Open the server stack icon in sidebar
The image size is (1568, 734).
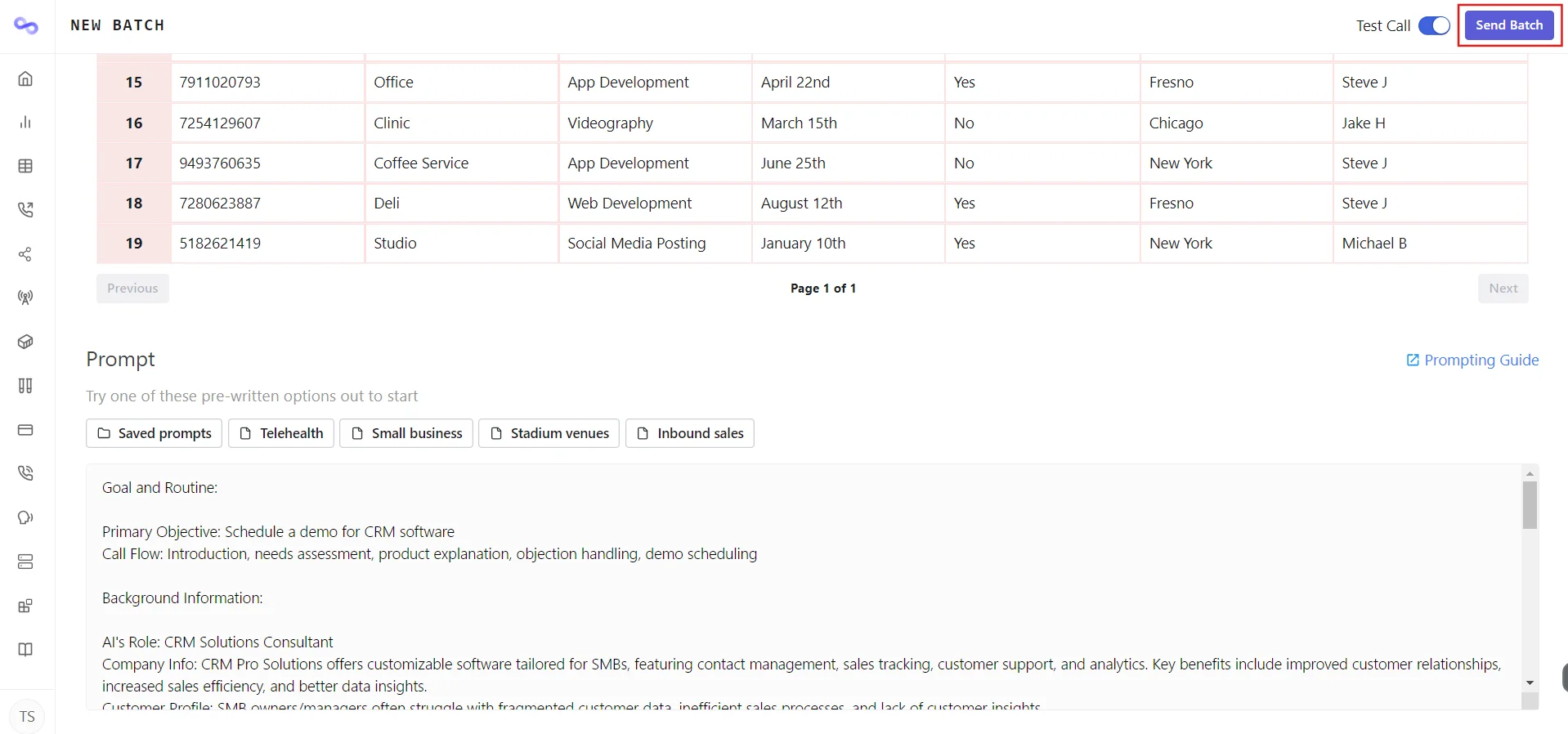(25, 562)
